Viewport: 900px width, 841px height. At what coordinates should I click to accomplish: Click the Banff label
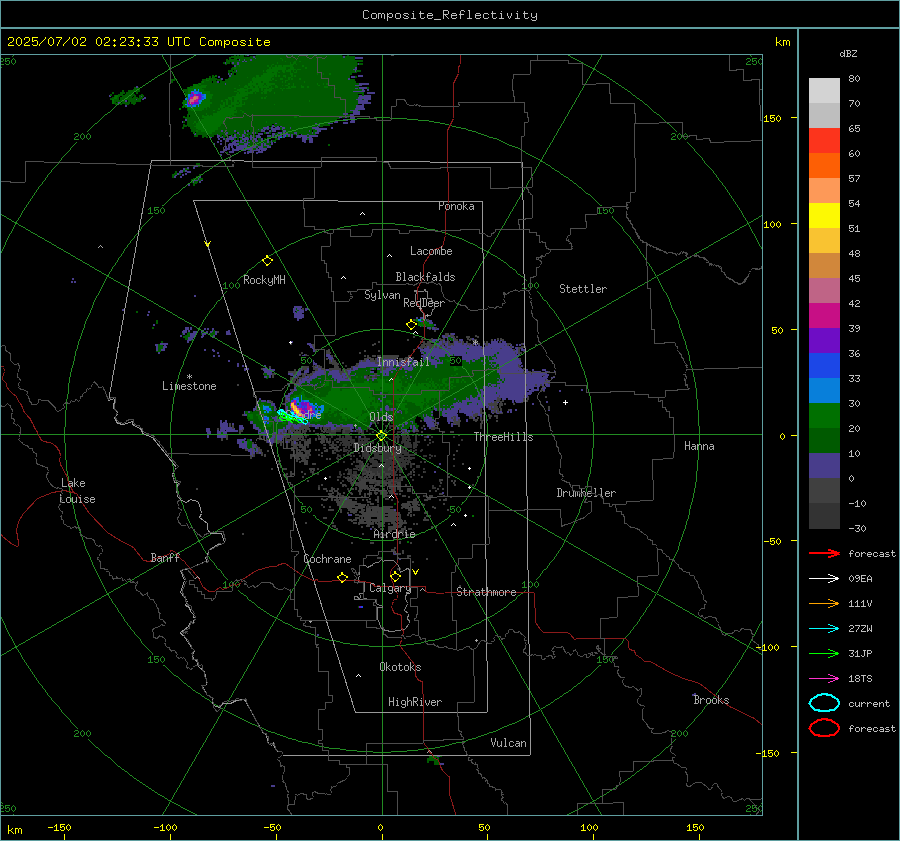coord(165,558)
